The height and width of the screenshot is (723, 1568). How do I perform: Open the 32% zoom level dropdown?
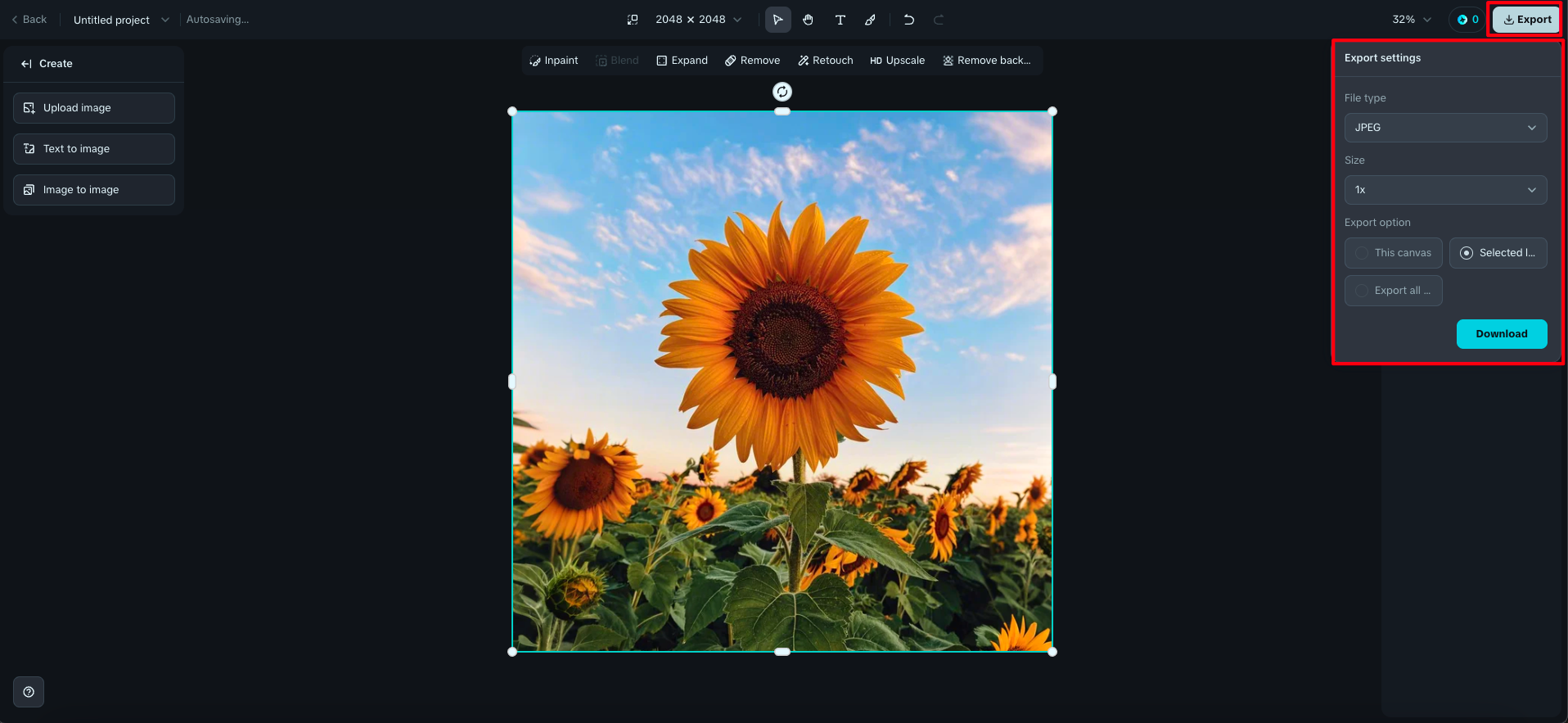(x=1412, y=20)
